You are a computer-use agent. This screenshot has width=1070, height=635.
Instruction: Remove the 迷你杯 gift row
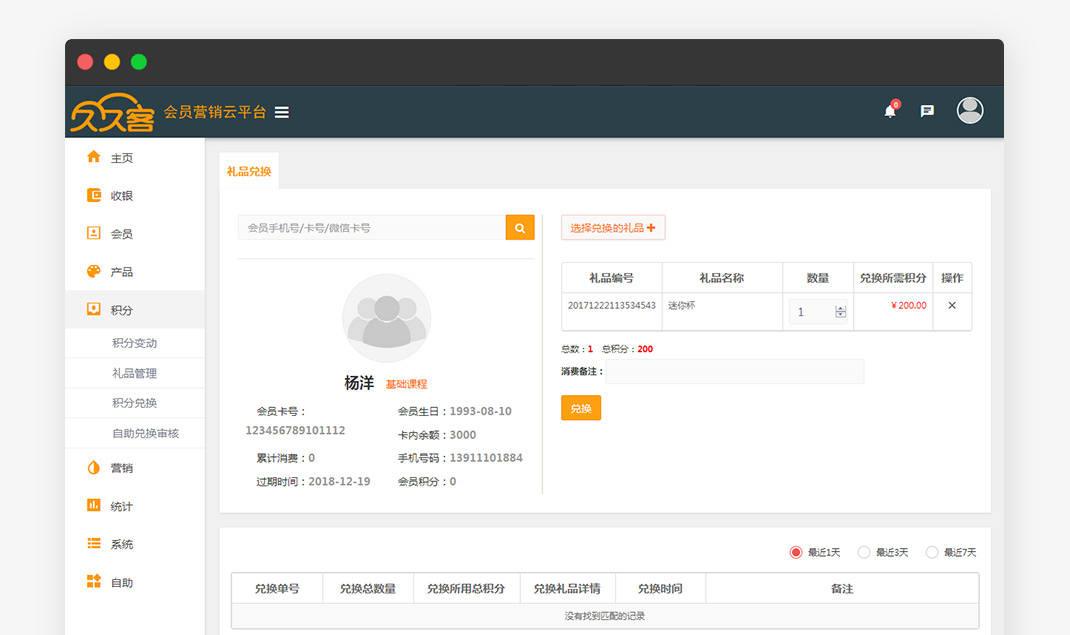coord(952,306)
